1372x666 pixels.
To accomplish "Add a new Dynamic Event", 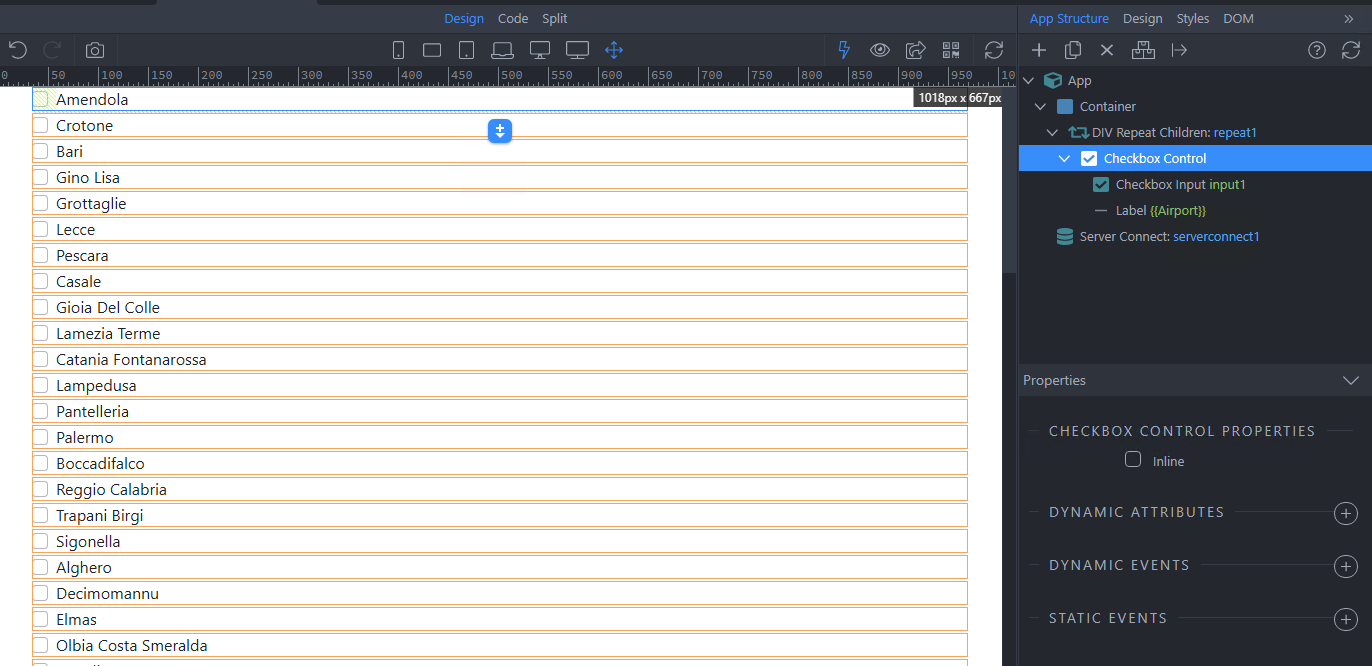I will click(x=1346, y=567).
